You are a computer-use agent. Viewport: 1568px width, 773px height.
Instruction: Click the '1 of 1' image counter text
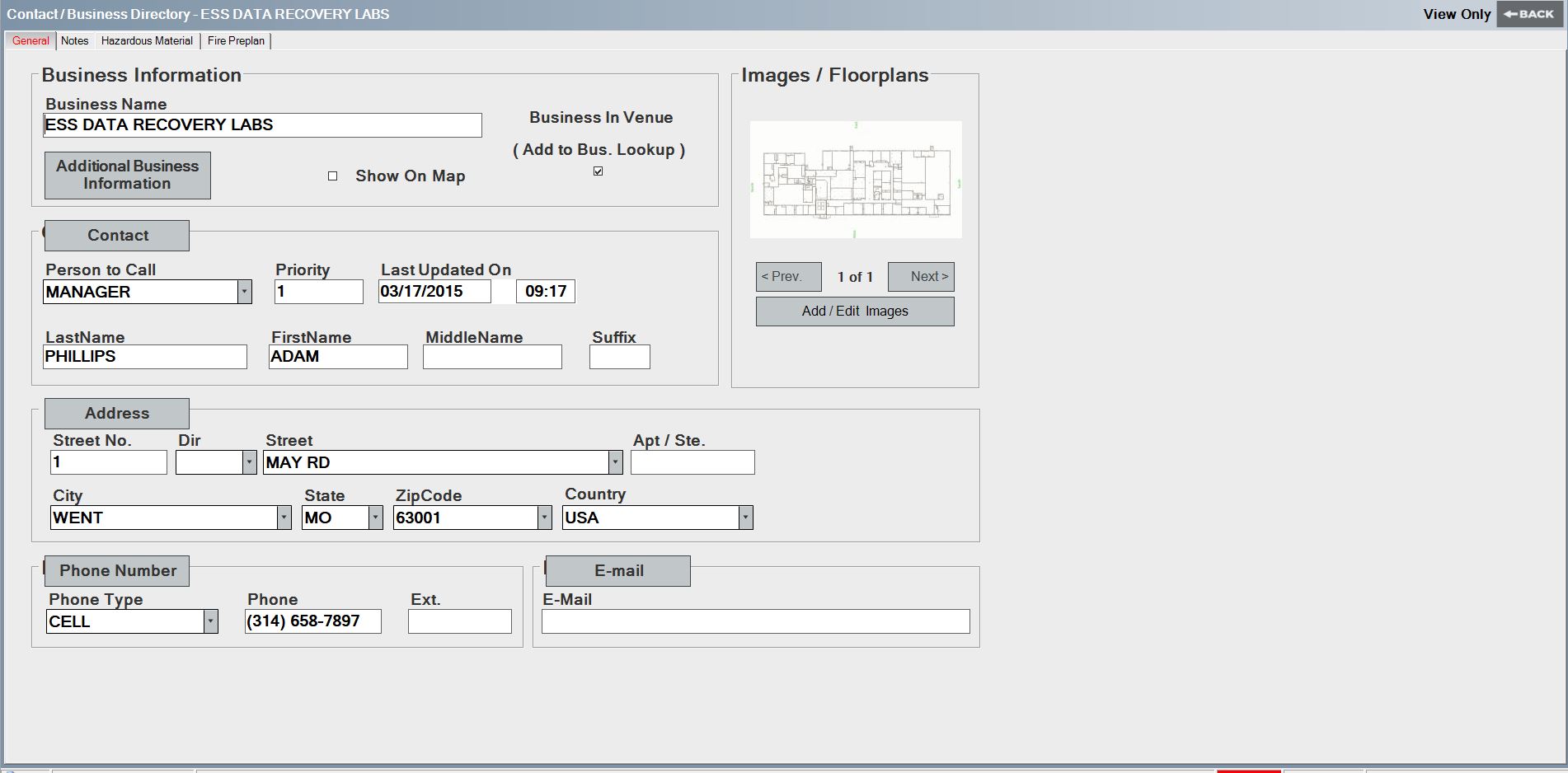coord(855,277)
